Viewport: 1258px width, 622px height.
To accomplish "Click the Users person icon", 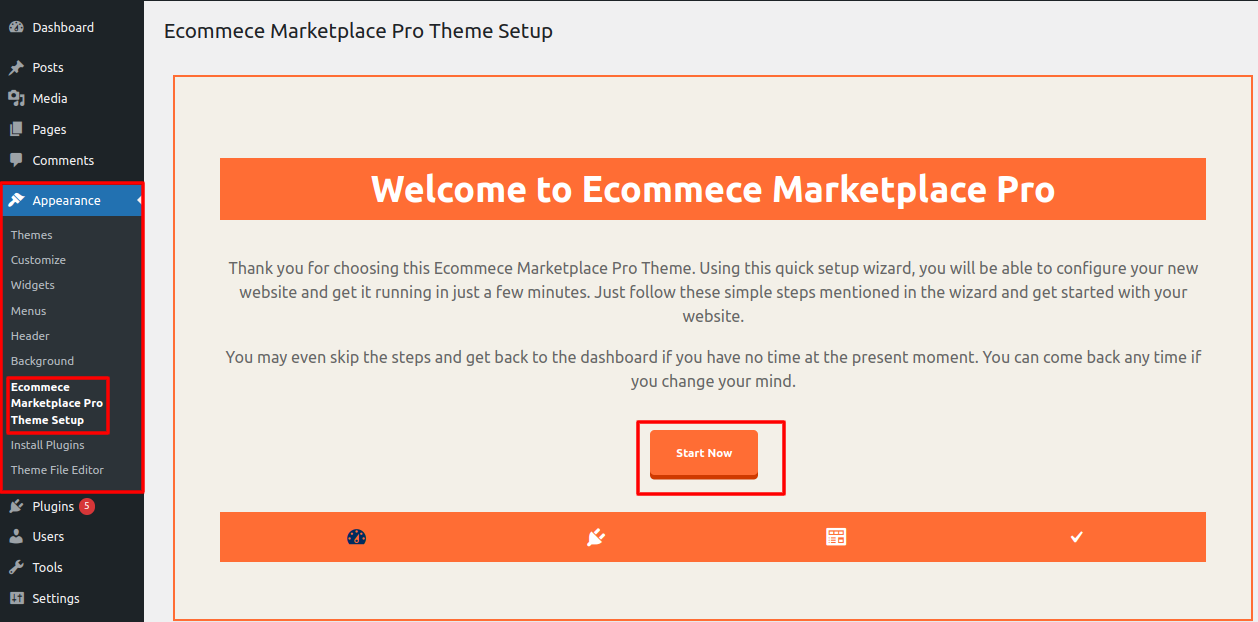I will 16,537.
